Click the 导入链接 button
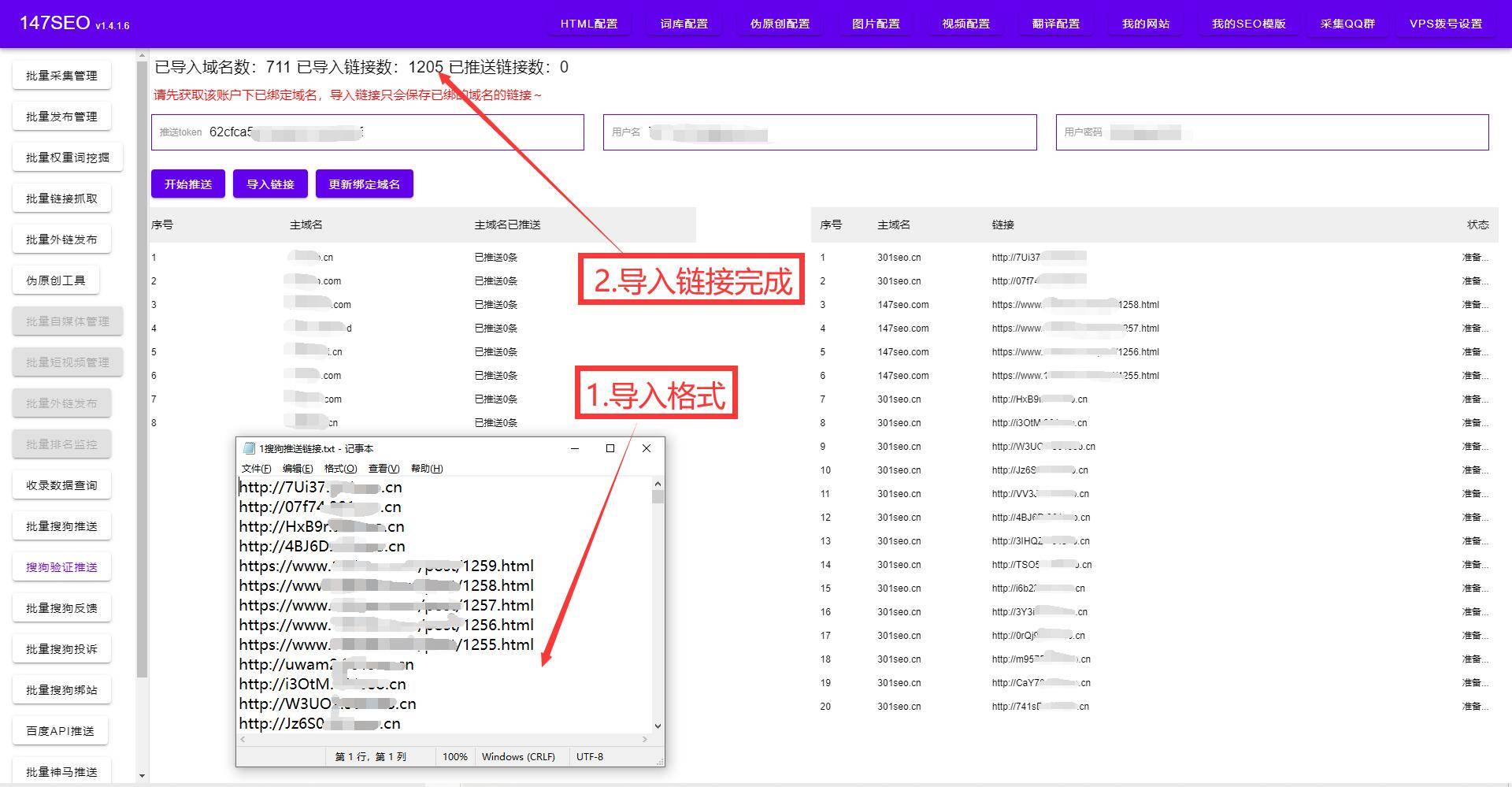1512x787 pixels. 270,184
